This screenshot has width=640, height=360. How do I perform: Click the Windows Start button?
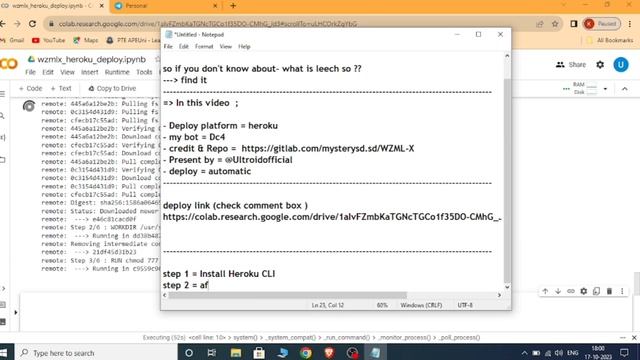coord(4,352)
